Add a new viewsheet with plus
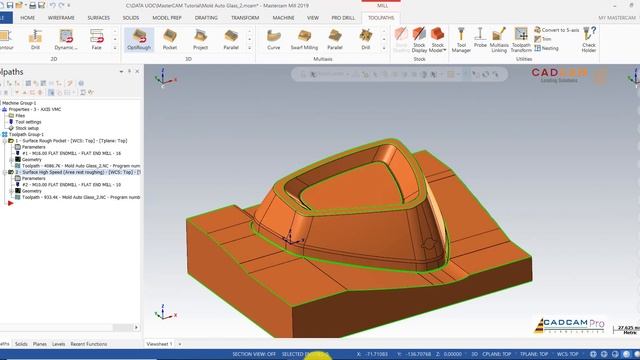The width and height of the screenshot is (640, 360). (x=179, y=344)
